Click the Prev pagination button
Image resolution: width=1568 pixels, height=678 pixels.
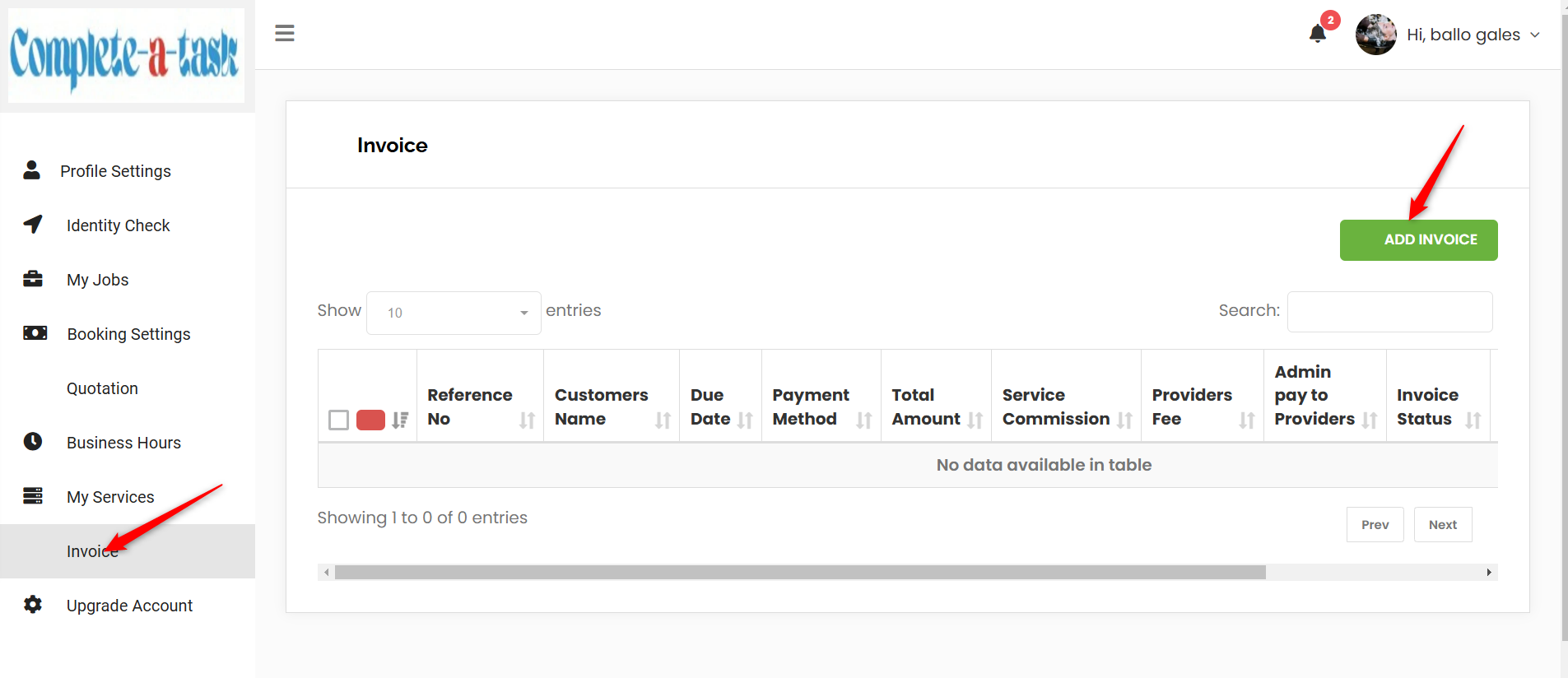coord(1375,525)
